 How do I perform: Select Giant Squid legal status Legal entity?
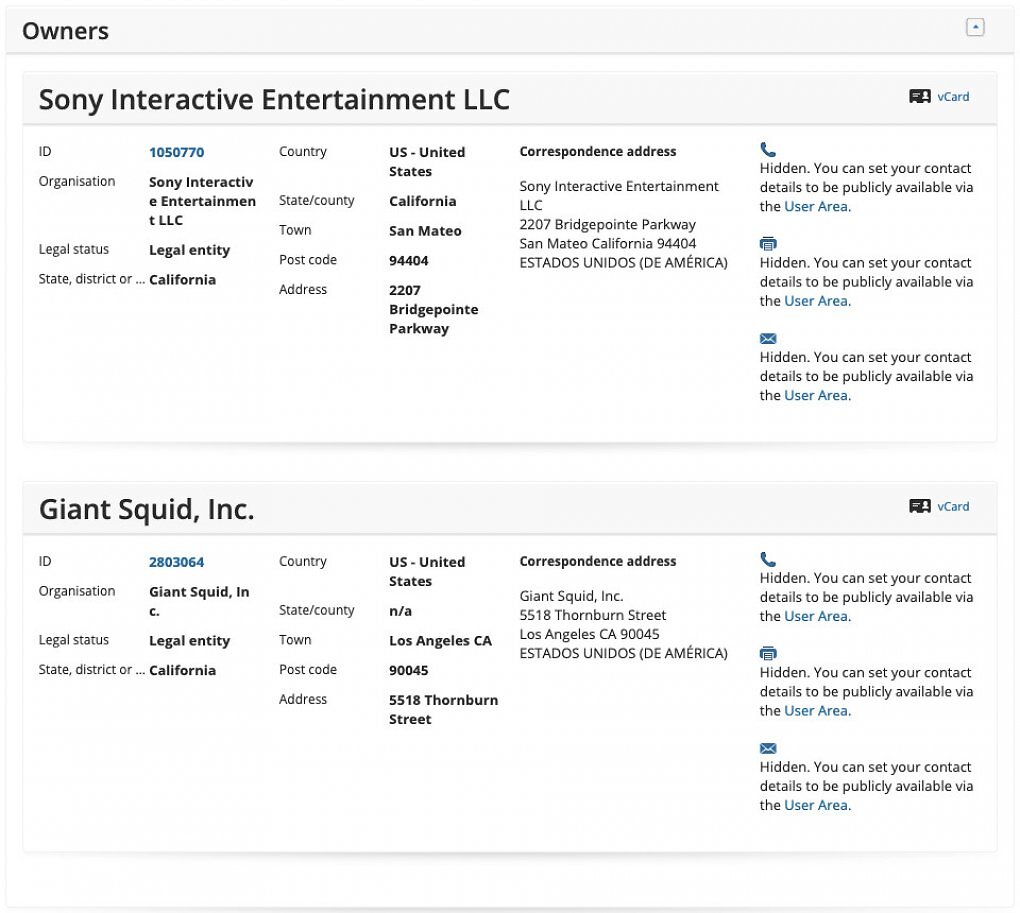189,641
